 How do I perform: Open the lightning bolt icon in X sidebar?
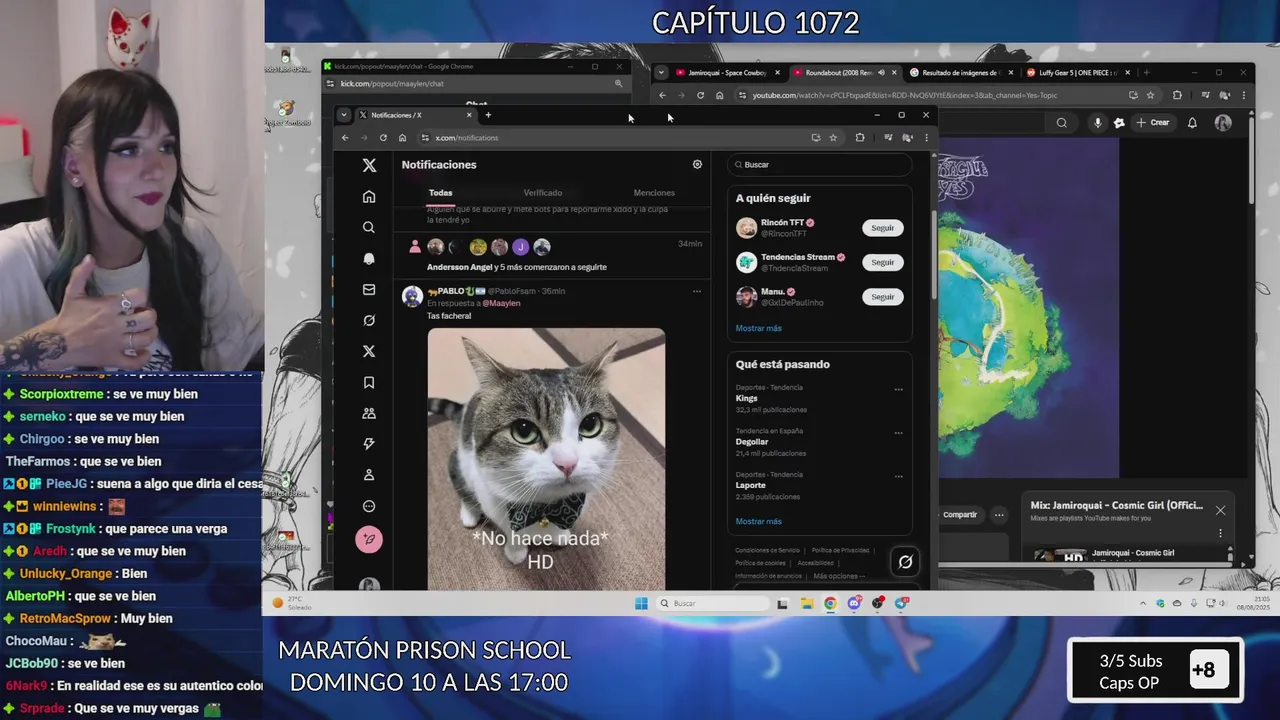369,444
